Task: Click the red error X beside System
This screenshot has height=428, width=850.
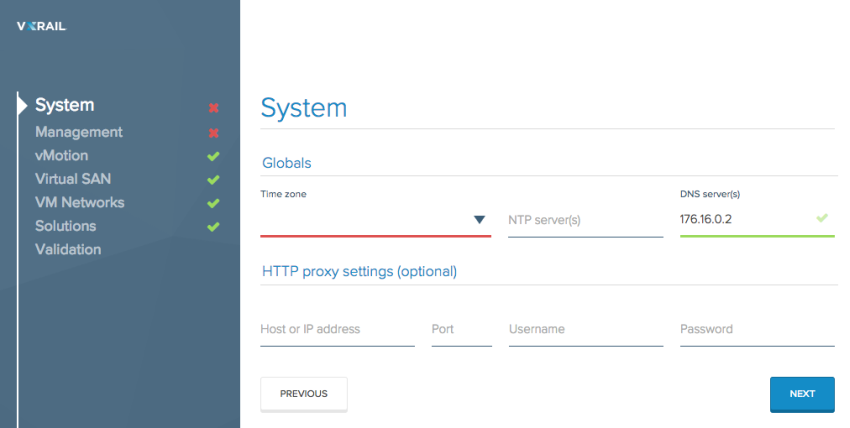Action: pyautogui.click(x=214, y=108)
